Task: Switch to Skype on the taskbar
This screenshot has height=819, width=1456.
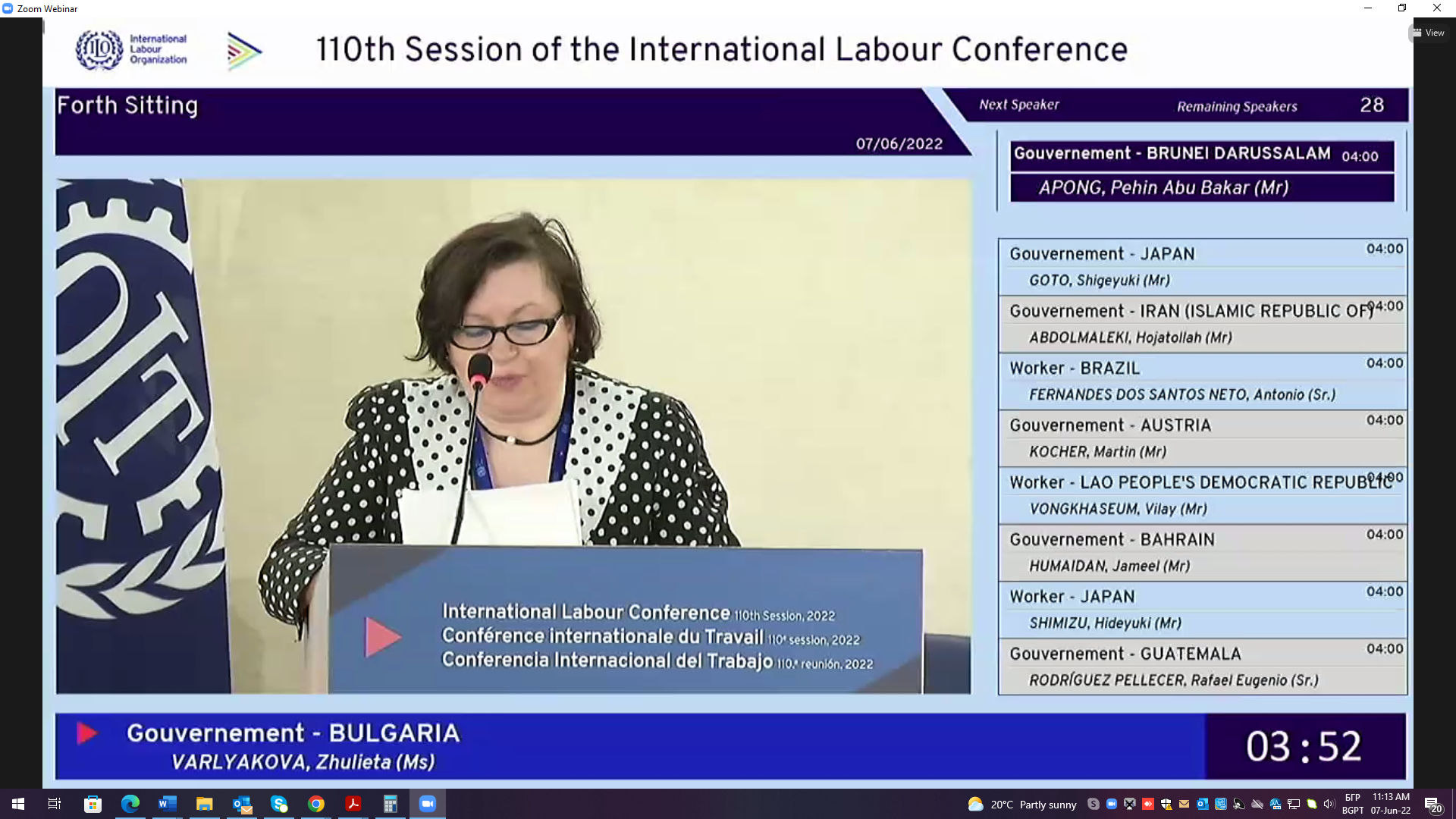Action: click(x=279, y=804)
